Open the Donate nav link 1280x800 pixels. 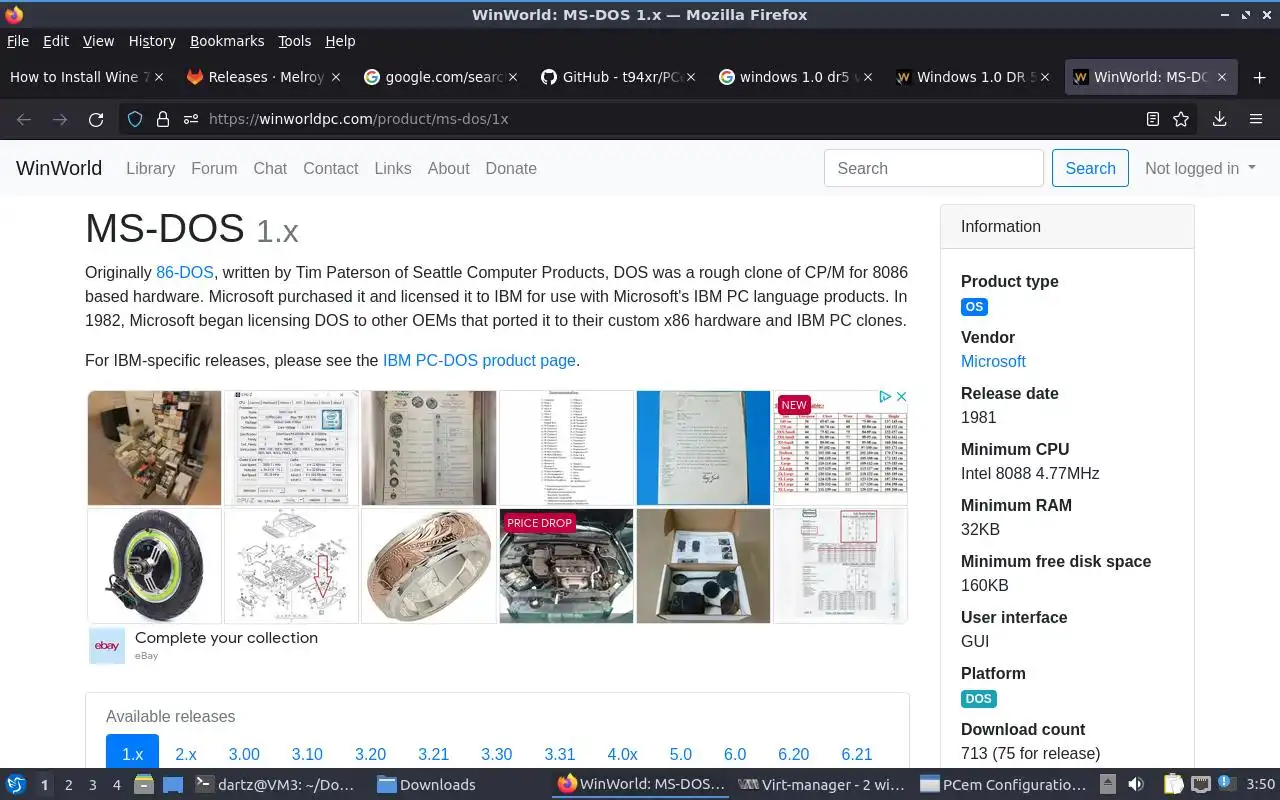tap(511, 168)
